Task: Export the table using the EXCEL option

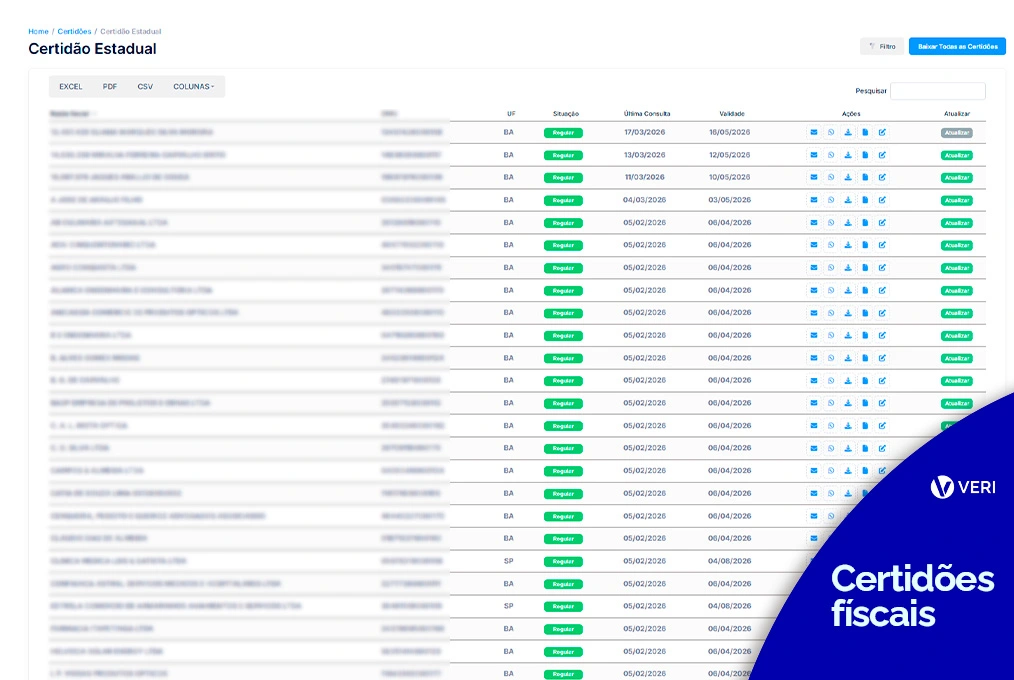Action: tap(70, 86)
